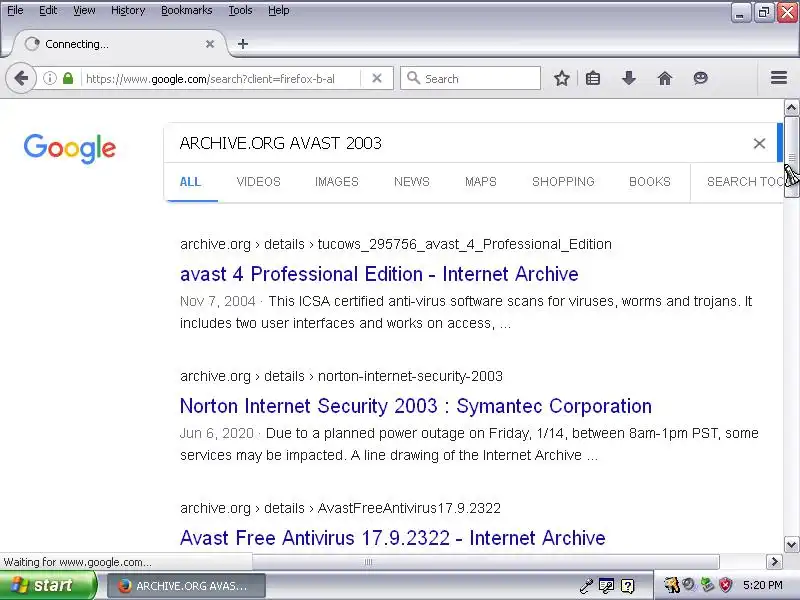Open site information via the info icon
This screenshot has height=600, width=800.
49,78
